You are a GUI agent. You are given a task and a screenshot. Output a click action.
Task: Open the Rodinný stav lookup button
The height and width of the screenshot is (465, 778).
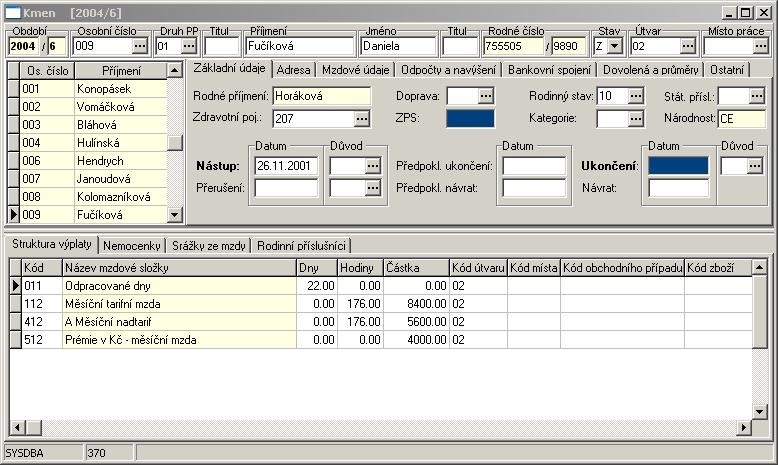[636, 95]
